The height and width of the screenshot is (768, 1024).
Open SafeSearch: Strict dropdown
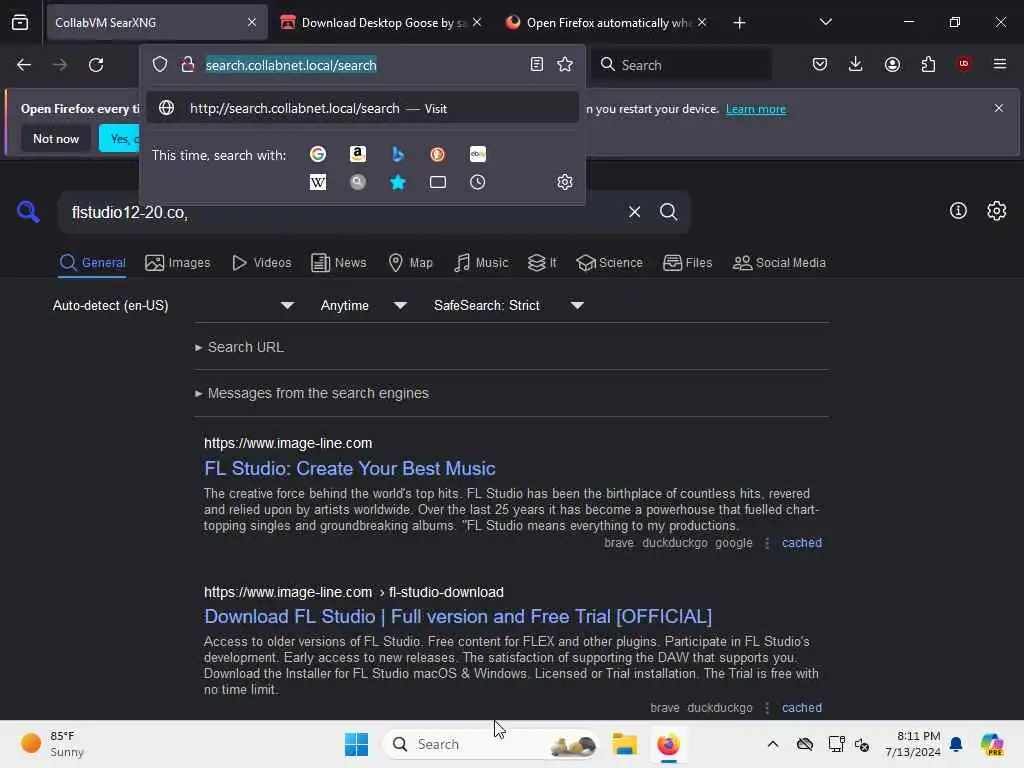[x=508, y=306]
